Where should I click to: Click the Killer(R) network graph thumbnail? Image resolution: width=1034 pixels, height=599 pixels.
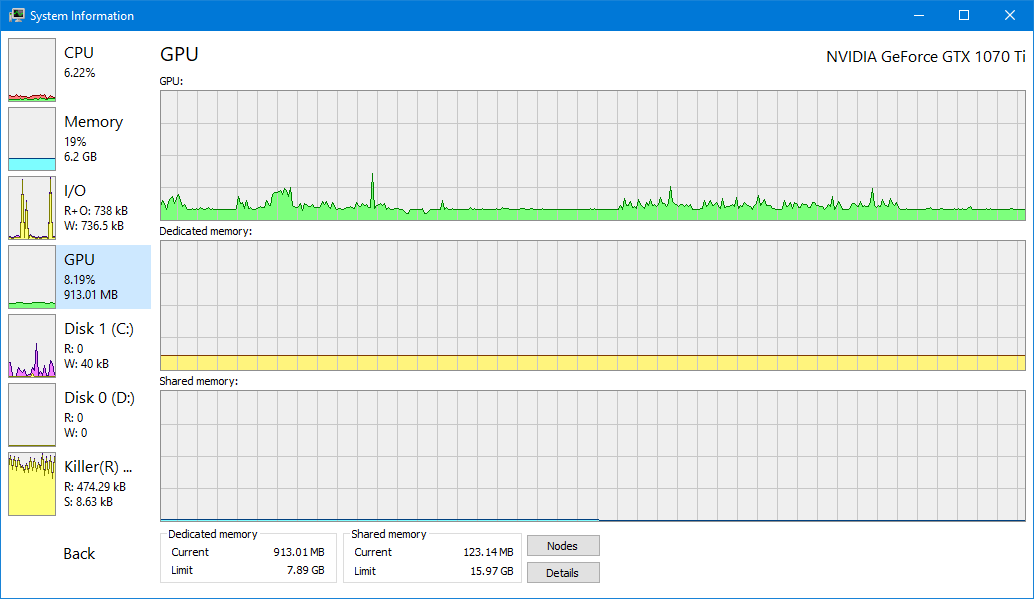coord(32,483)
